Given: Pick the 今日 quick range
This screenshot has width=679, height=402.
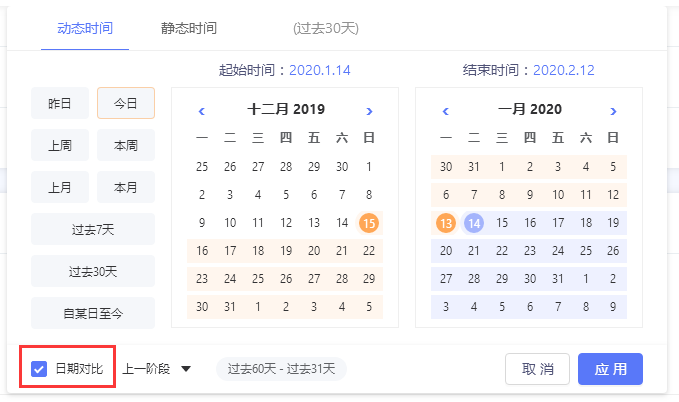Looking at the screenshot, I should tap(126, 103).
